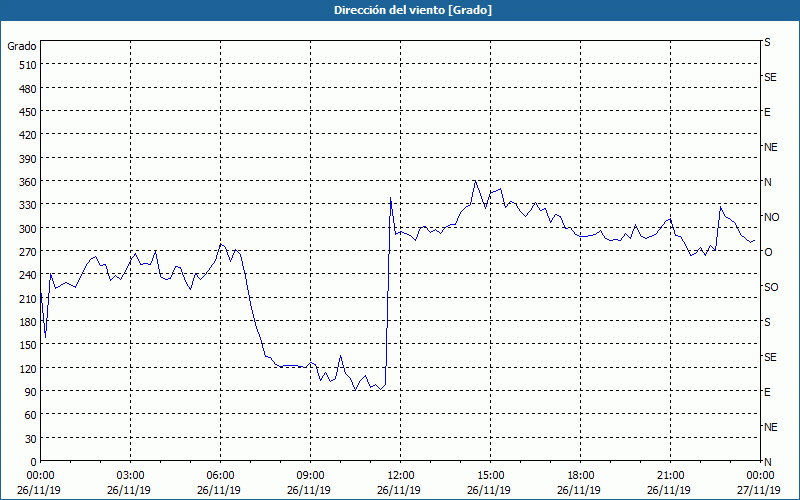Click the line's dip to 90 before 12:00
800x500 pixels.
pyautogui.click(x=355, y=390)
